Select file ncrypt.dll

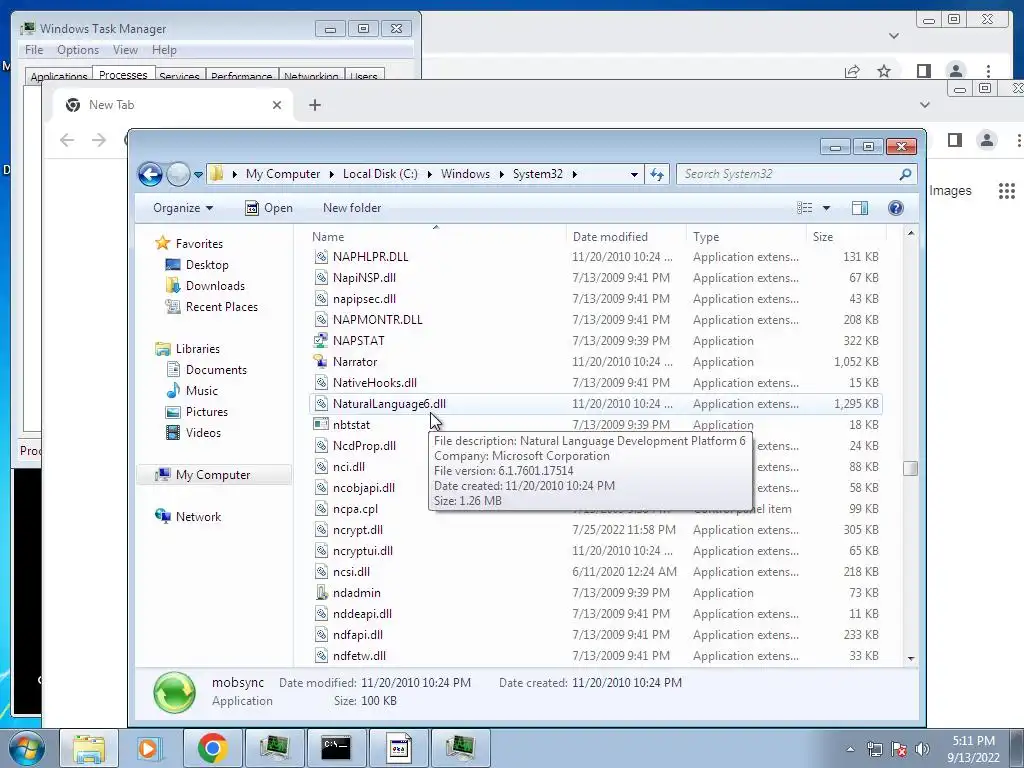(x=357, y=530)
